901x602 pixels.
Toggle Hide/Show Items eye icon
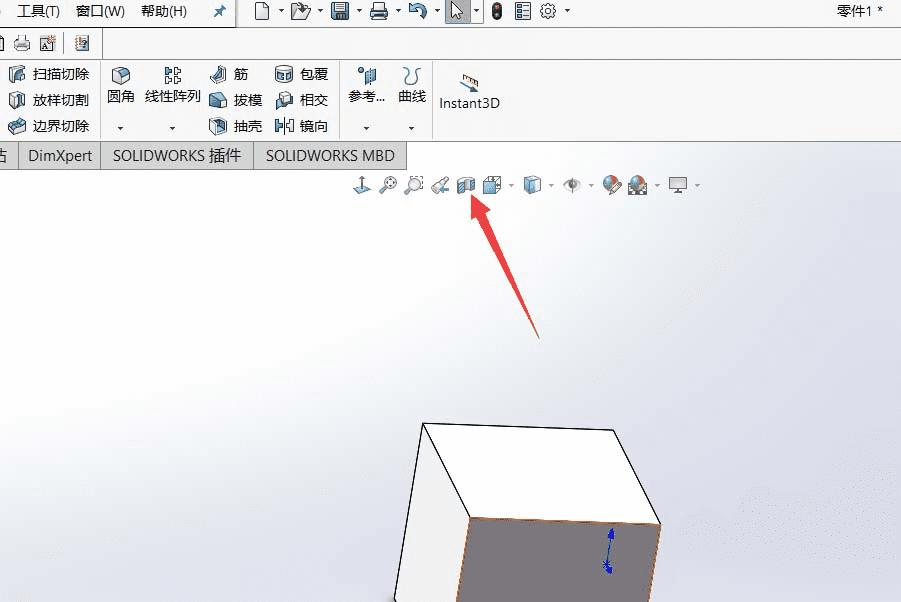click(x=572, y=185)
